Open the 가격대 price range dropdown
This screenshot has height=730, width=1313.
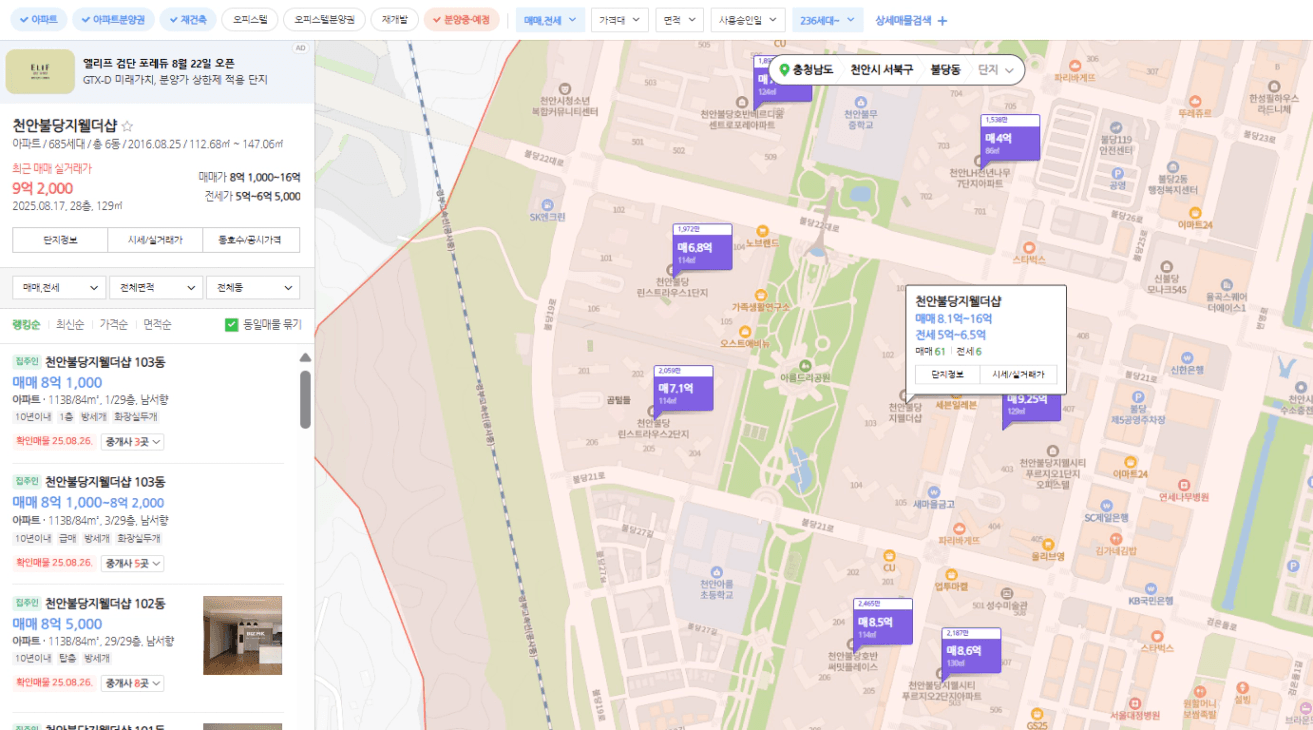pyautogui.click(x=620, y=20)
